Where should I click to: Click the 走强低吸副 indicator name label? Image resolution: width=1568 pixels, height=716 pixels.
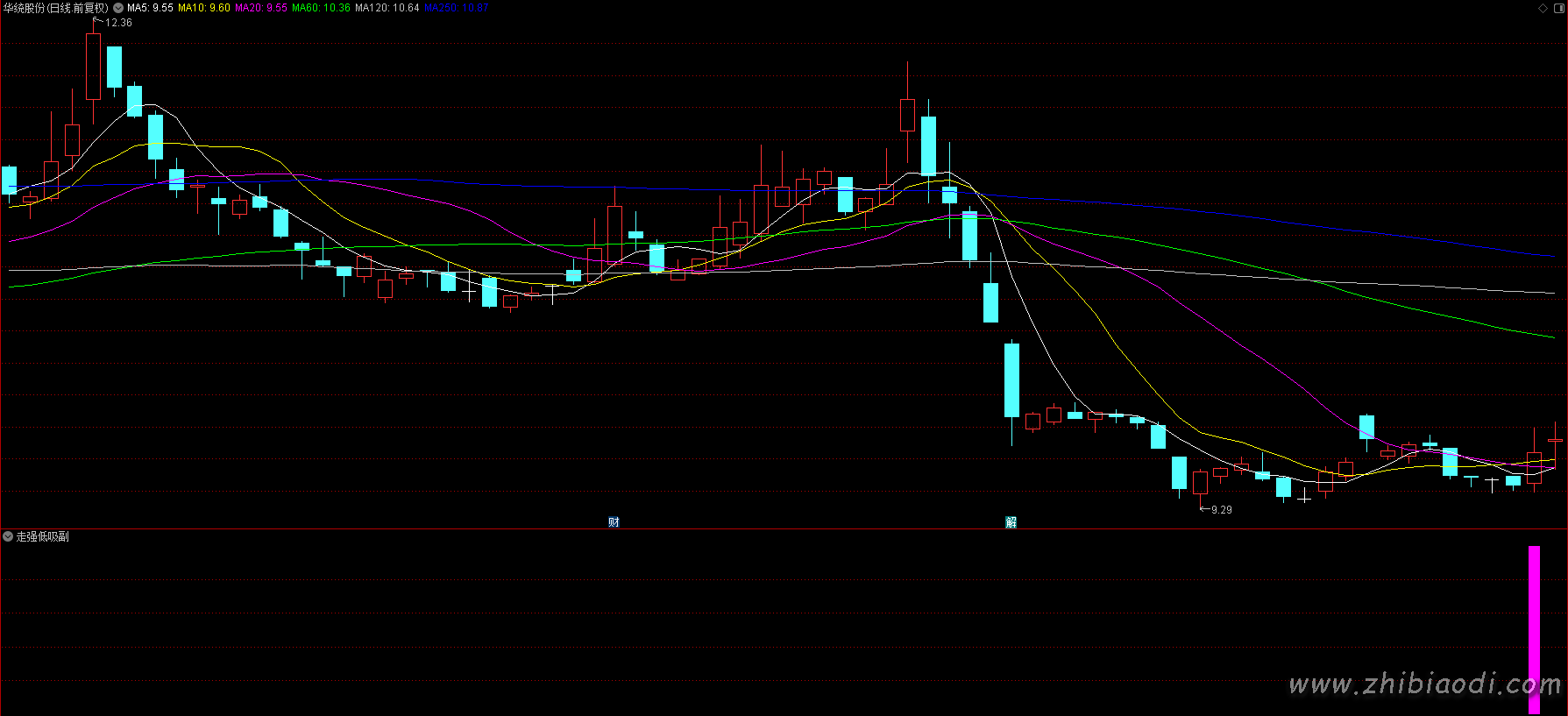point(43,536)
